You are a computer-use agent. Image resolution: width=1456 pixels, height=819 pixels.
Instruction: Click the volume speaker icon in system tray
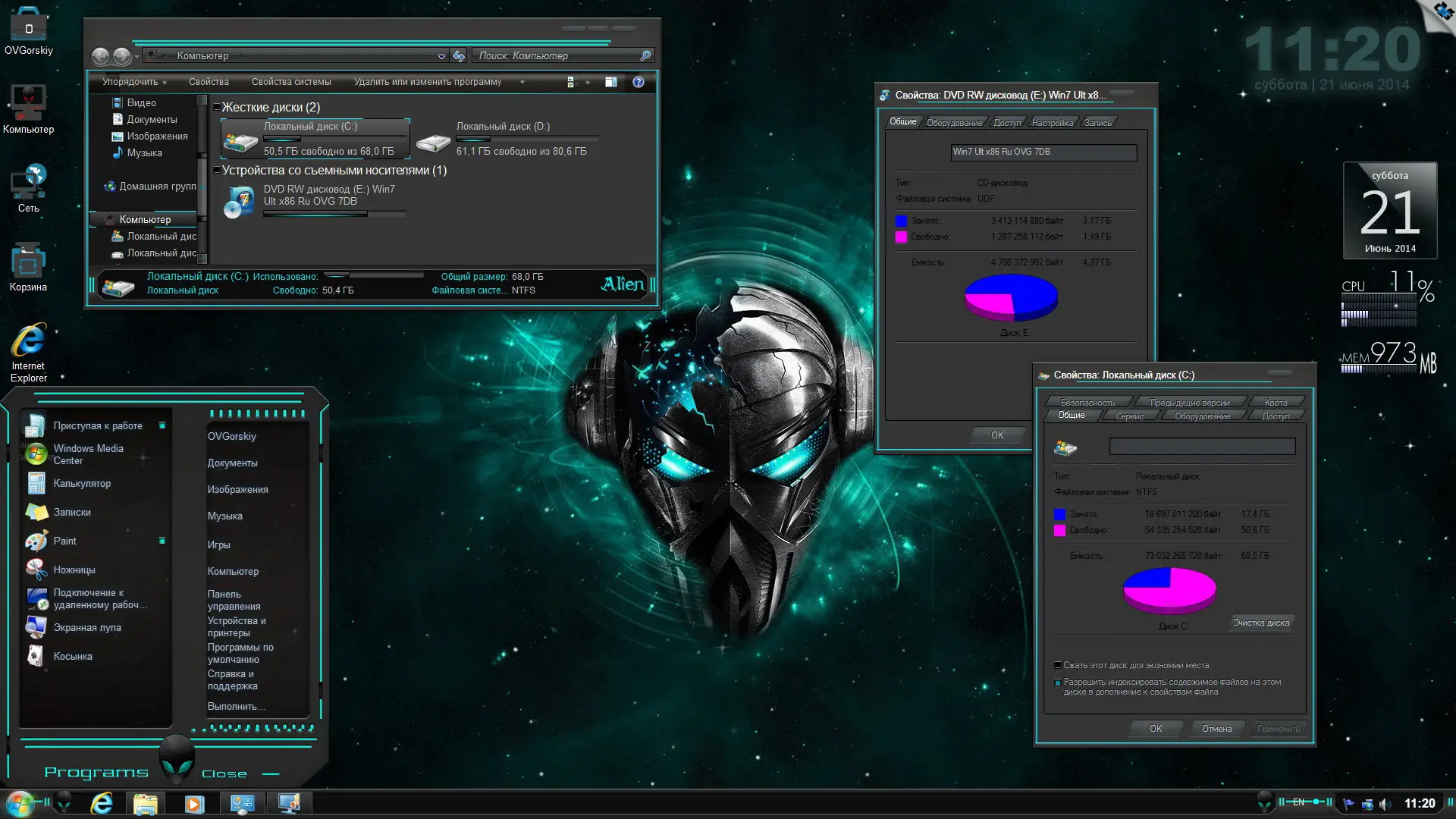[x=1385, y=804]
